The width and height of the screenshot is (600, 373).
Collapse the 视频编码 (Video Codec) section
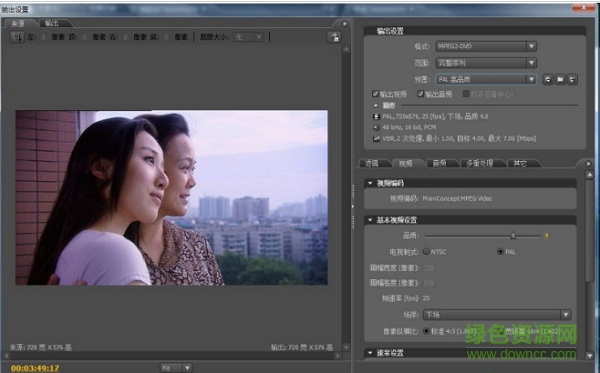pyautogui.click(x=370, y=183)
